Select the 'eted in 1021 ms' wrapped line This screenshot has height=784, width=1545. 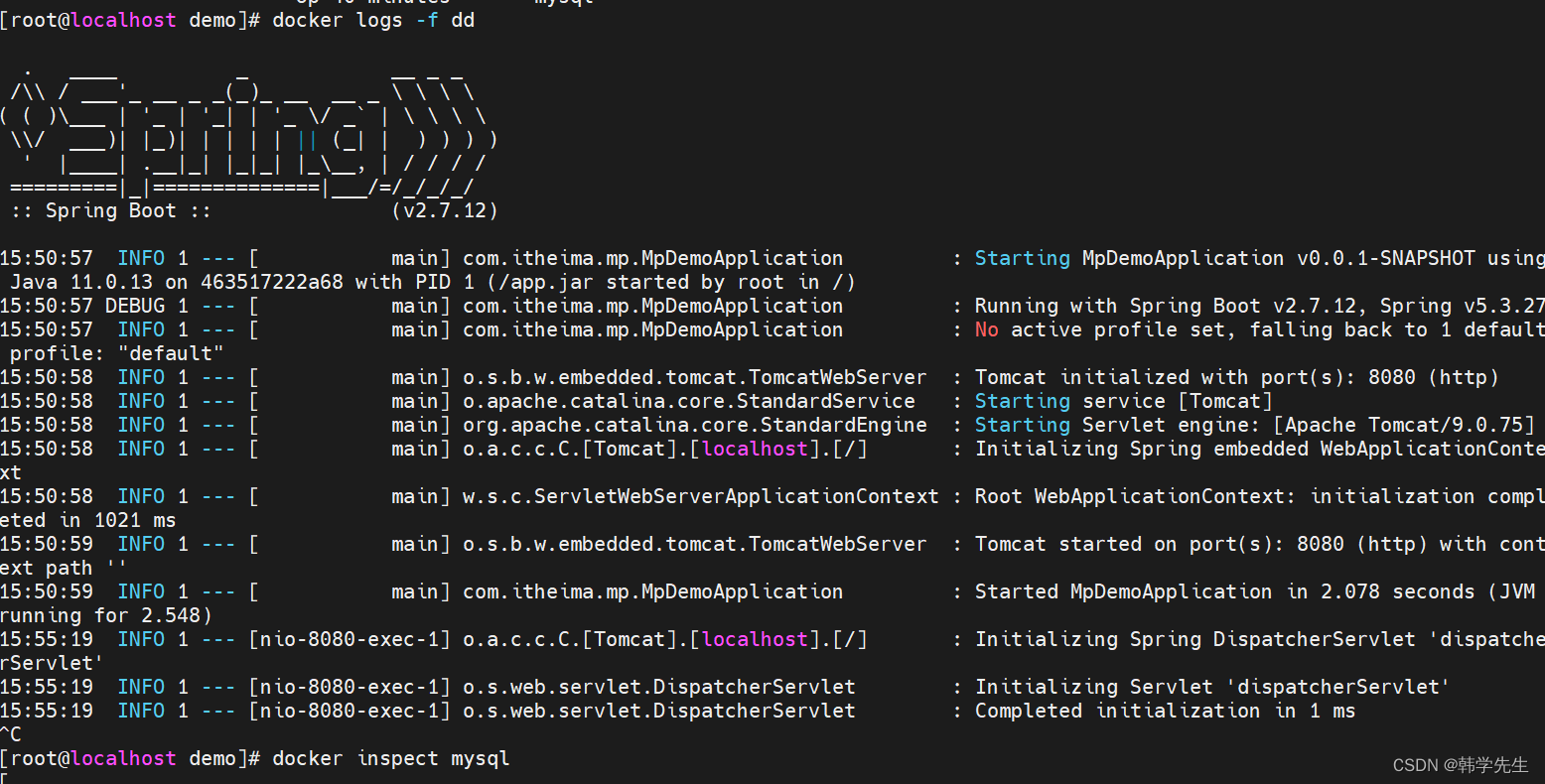click(x=88, y=520)
